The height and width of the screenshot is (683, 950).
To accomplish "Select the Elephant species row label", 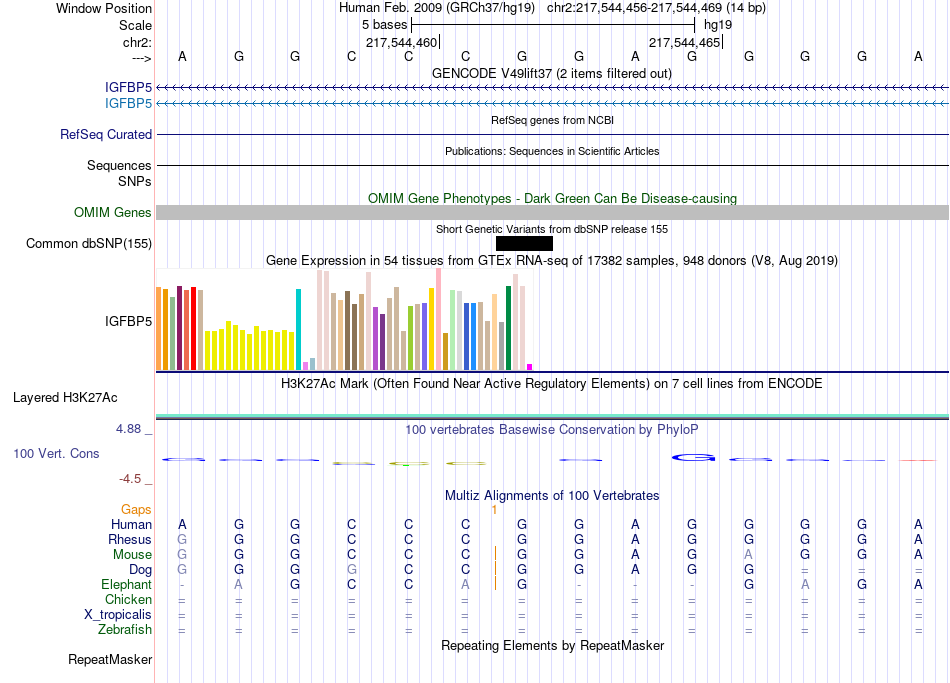I will 127,585.
